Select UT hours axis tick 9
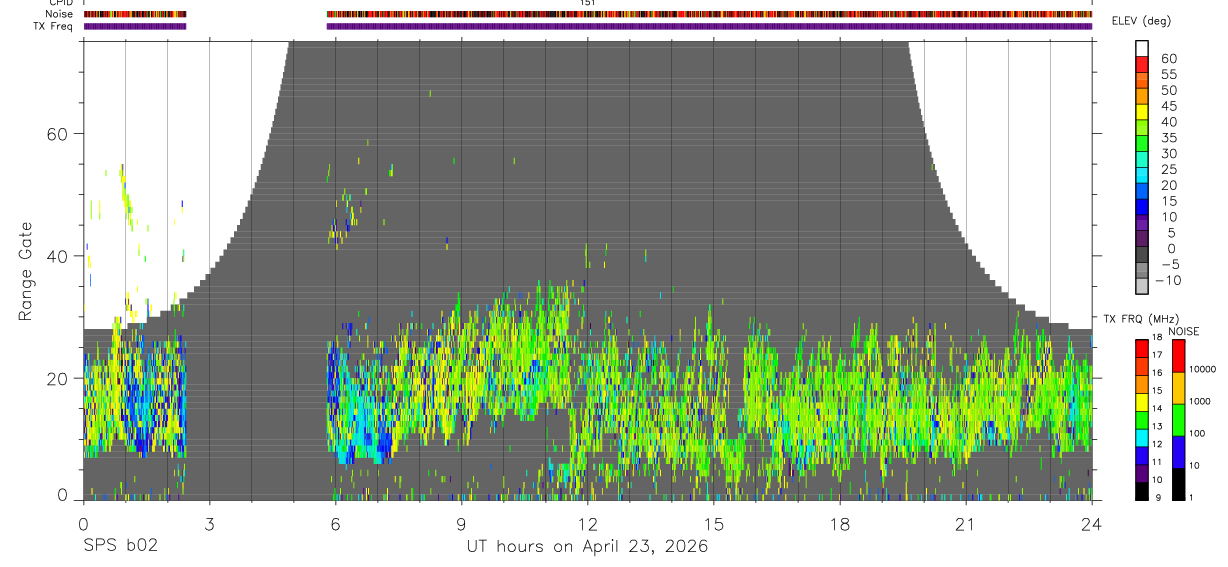The height and width of the screenshot is (567, 1228). pos(461,523)
